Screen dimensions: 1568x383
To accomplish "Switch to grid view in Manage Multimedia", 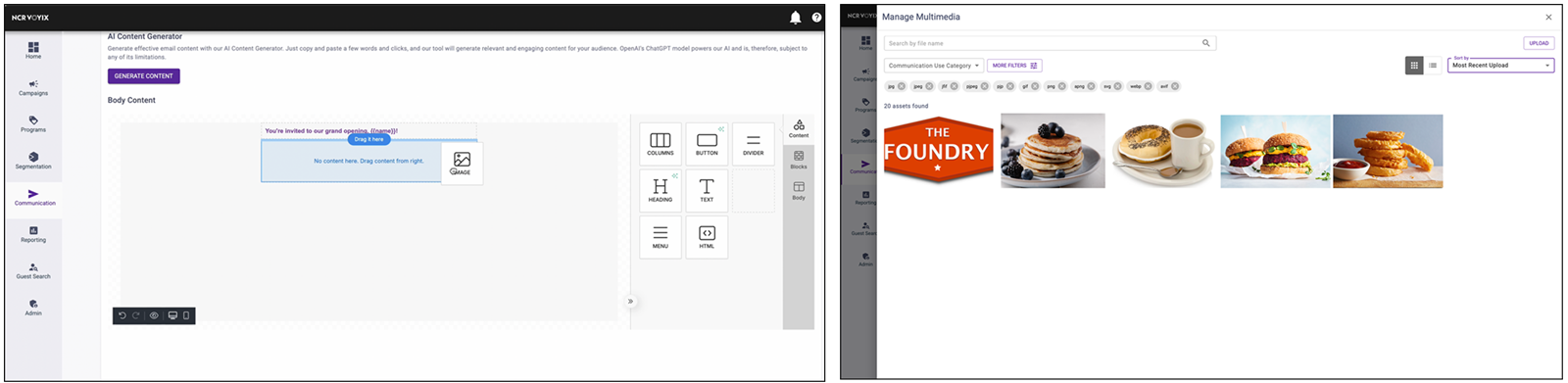I will (x=1414, y=66).
